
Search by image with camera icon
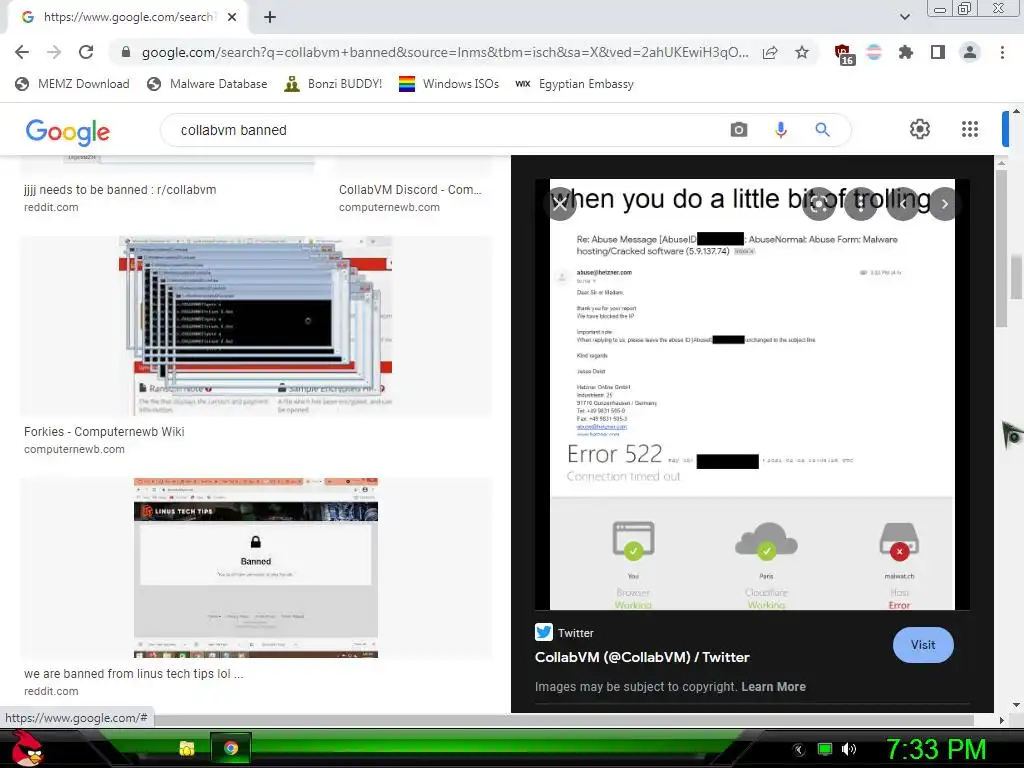[739, 130]
